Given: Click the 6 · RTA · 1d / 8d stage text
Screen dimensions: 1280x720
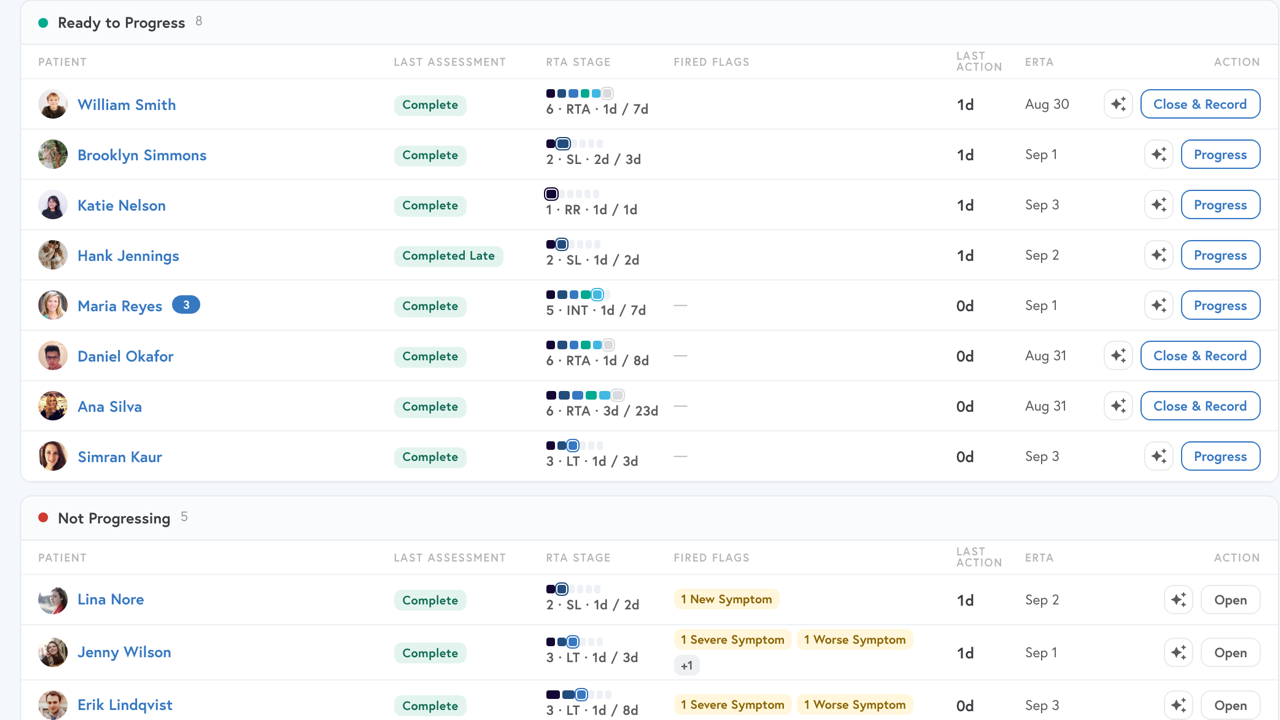Looking at the screenshot, I should coord(597,360).
